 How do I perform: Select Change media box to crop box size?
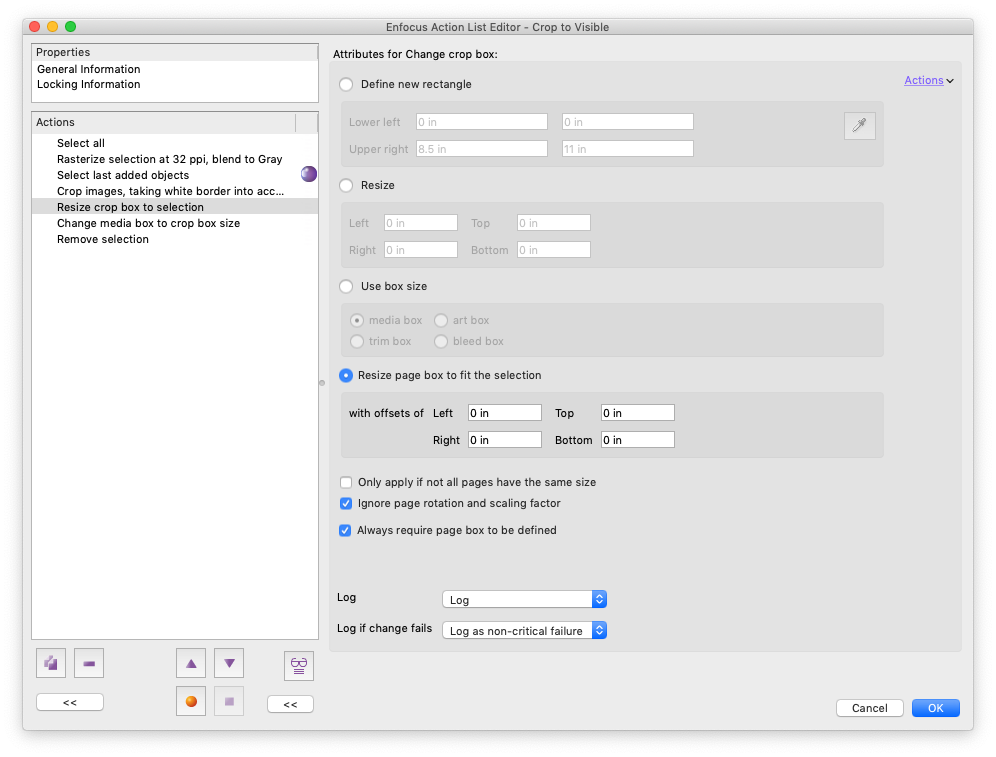[x=148, y=223]
